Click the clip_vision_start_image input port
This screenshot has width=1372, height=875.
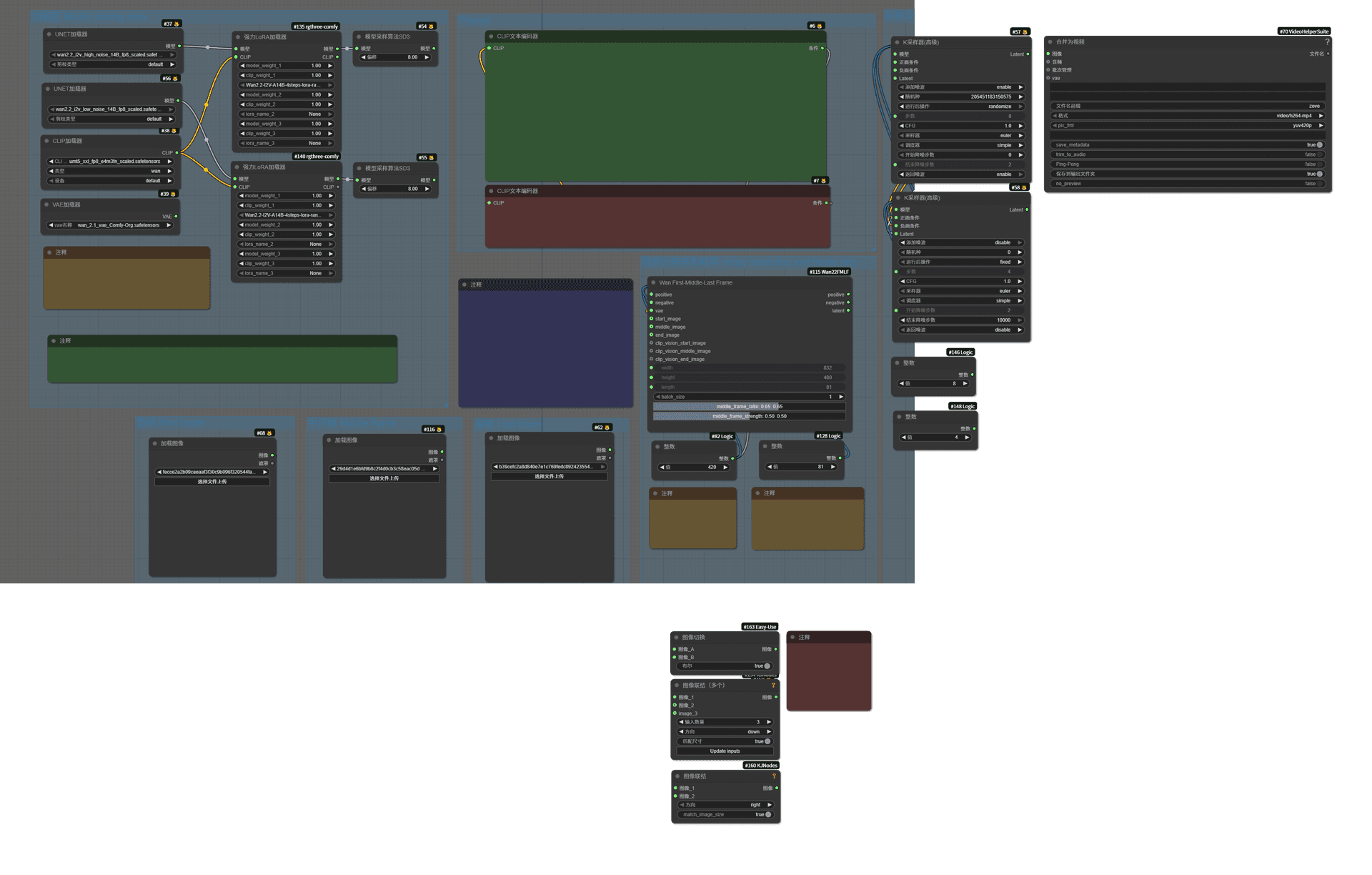[652, 343]
